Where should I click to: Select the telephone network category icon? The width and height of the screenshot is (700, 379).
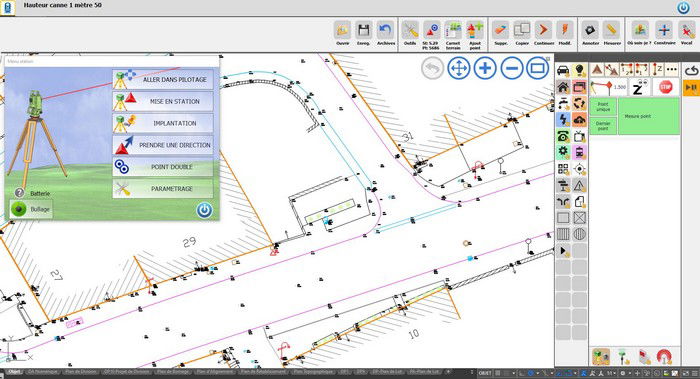563,136
